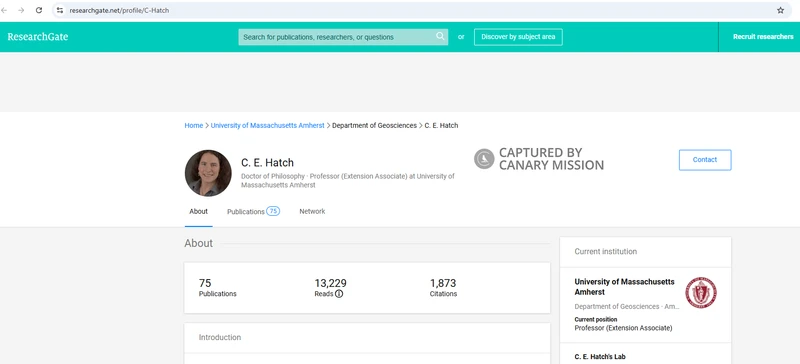
Task: Click the browser forward arrow
Action: [x=21, y=10]
